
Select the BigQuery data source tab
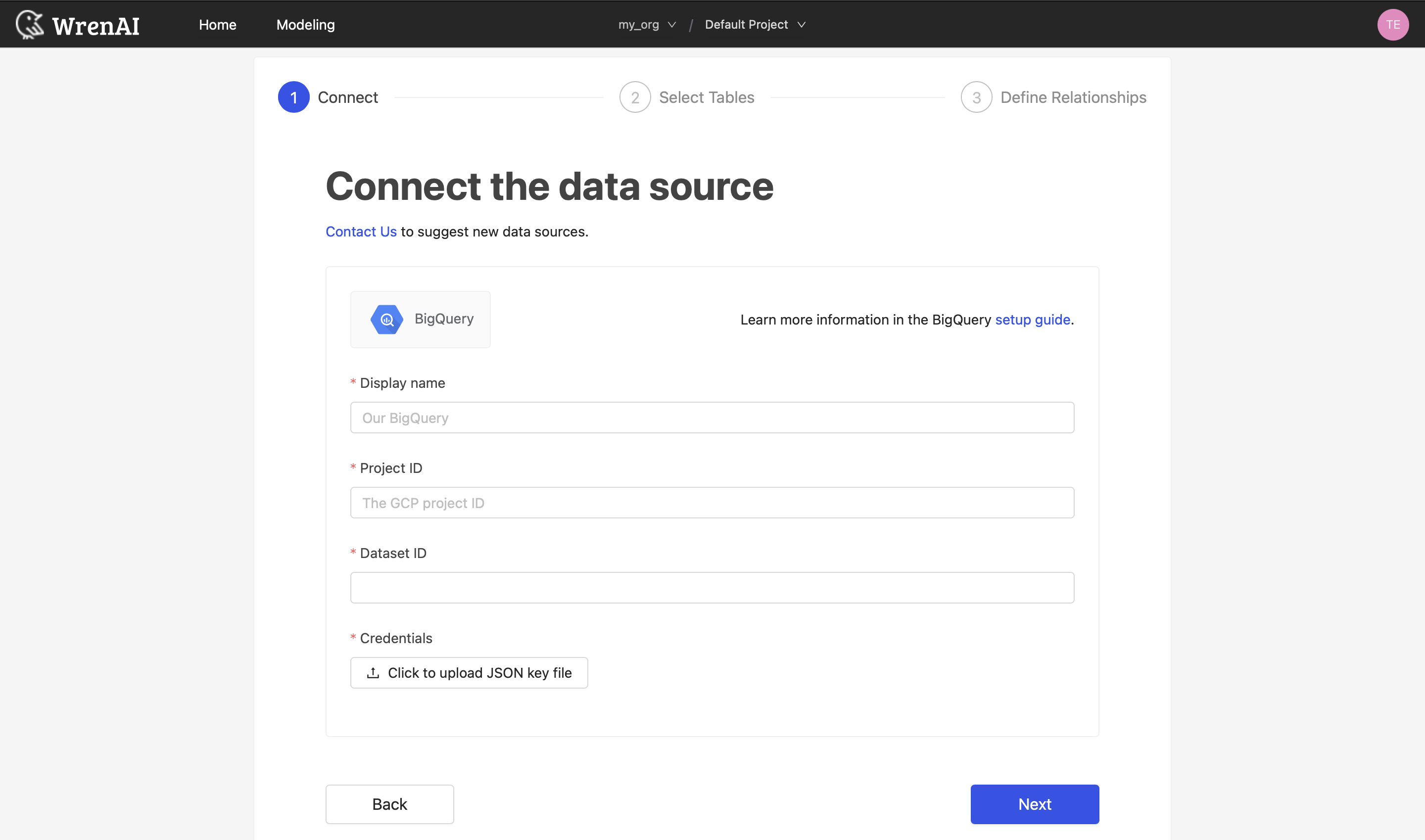420,318
